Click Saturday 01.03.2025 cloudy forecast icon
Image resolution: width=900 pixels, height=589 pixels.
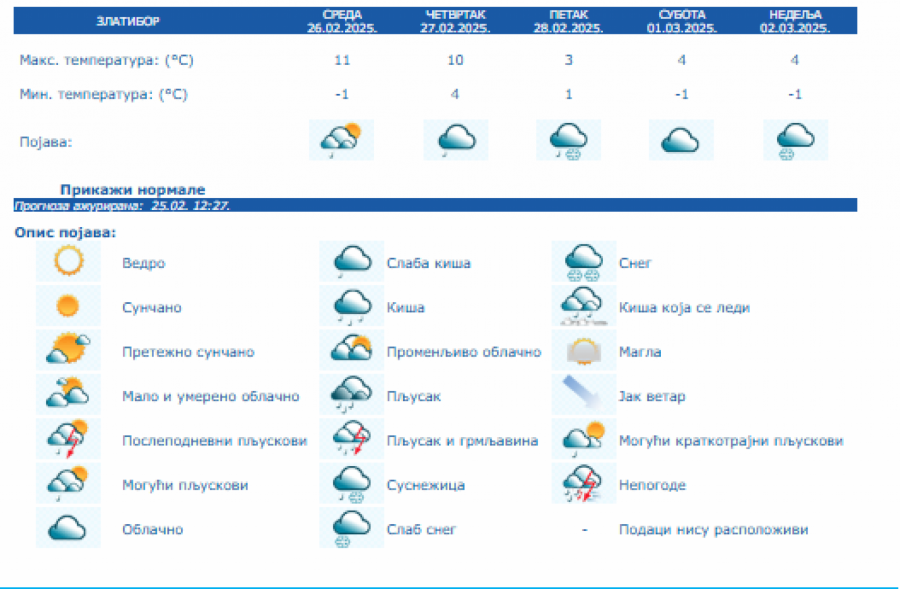pyautogui.click(x=681, y=140)
